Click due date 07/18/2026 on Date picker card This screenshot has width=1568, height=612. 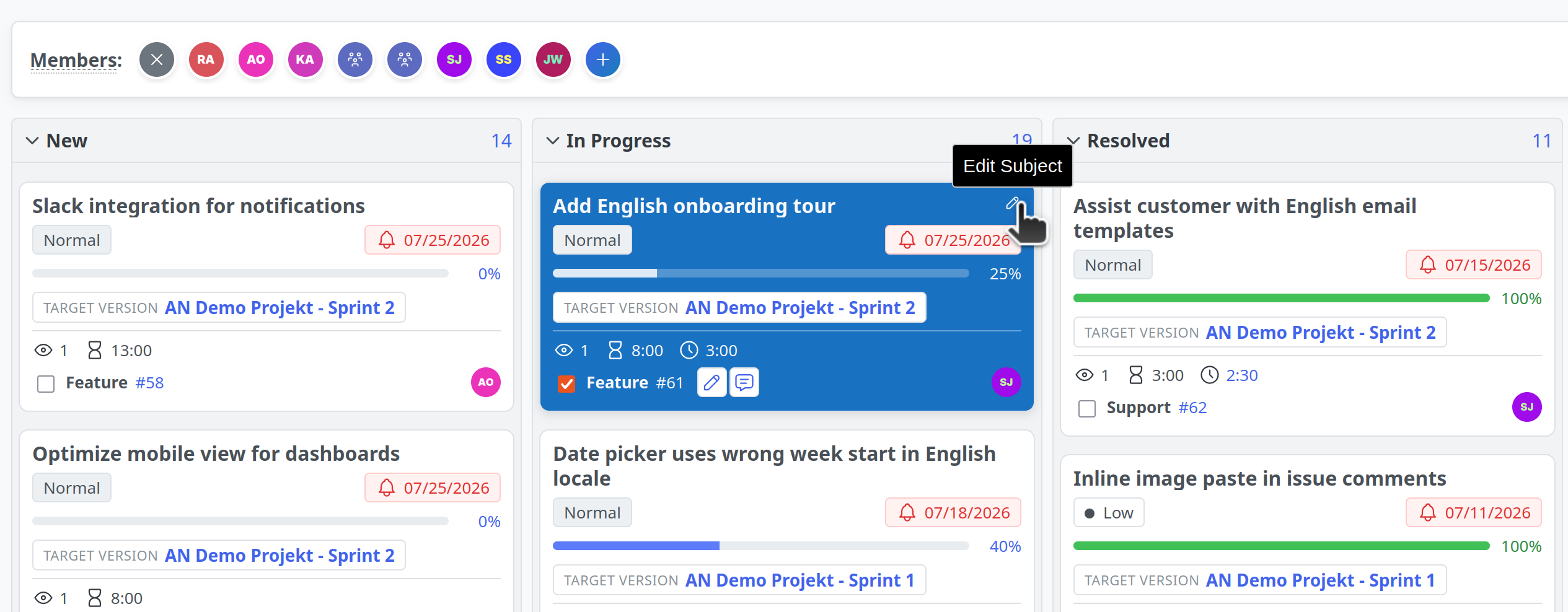[x=953, y=512]
